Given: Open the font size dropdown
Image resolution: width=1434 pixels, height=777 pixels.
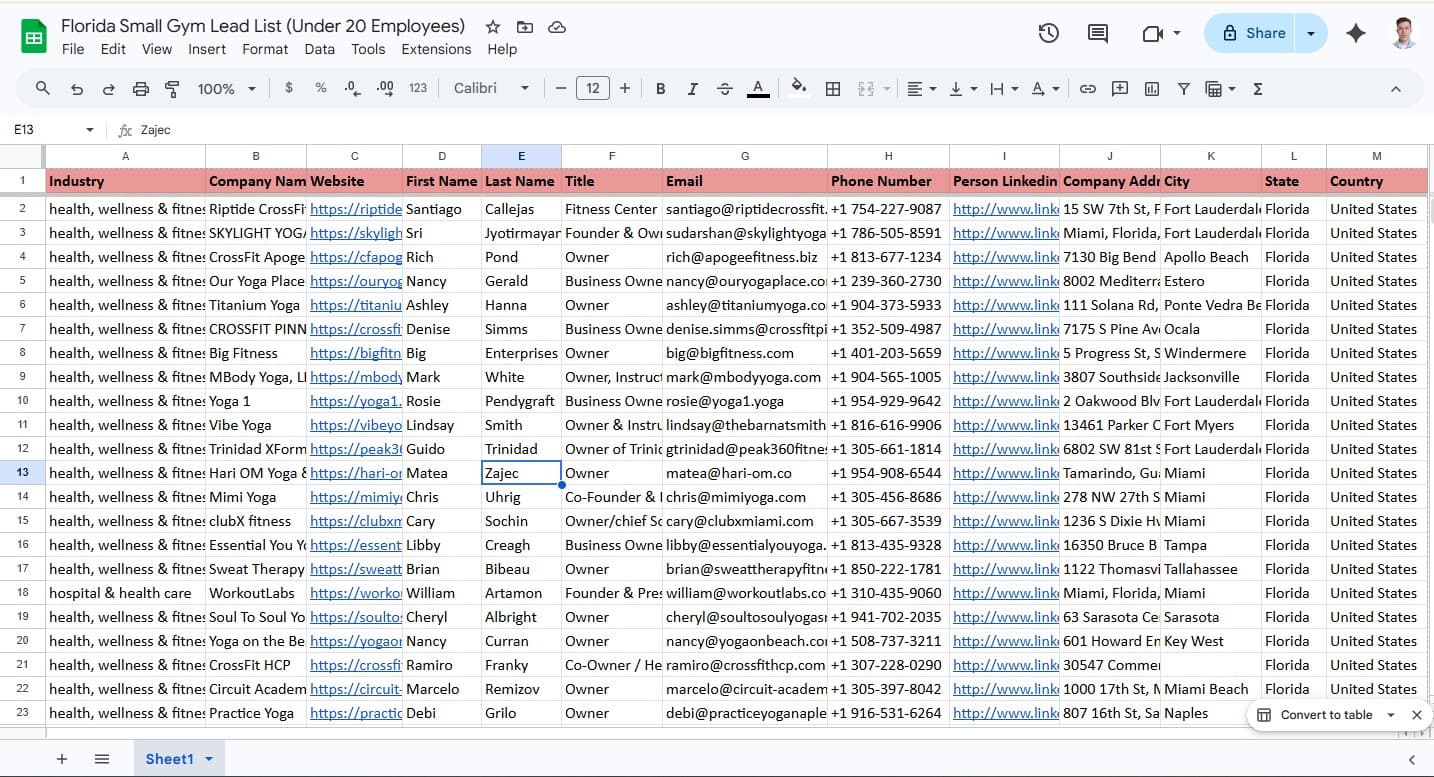Looking at the screenshot, I should 593,88.
